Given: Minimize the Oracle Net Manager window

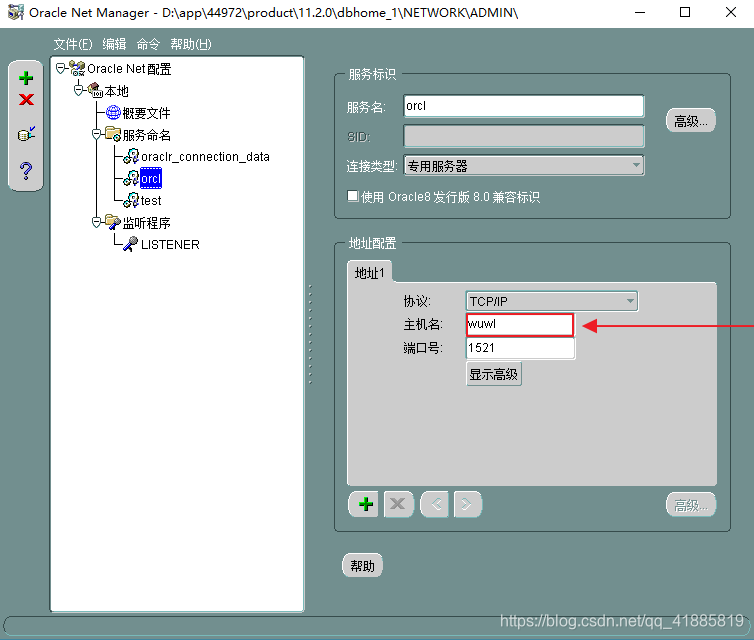Looking at the screenshot, I should click(640, 12).
